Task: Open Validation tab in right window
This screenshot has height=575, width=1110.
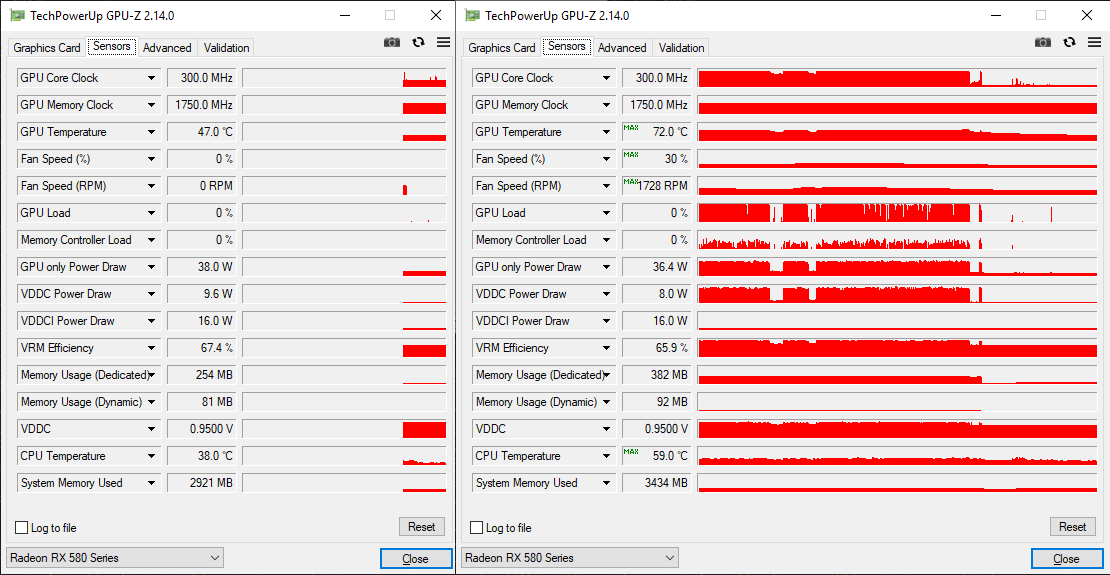Action: tap(682, 48)
